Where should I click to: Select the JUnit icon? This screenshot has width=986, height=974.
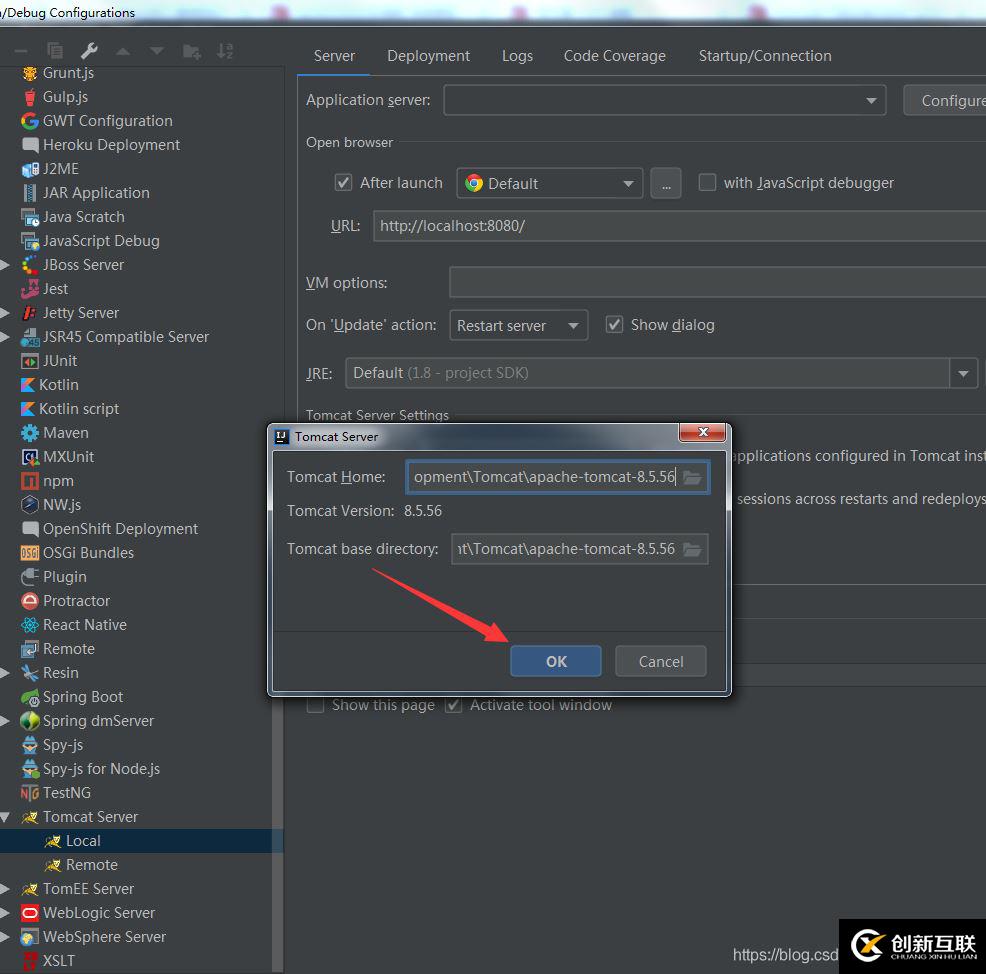[x=30, y=361]
